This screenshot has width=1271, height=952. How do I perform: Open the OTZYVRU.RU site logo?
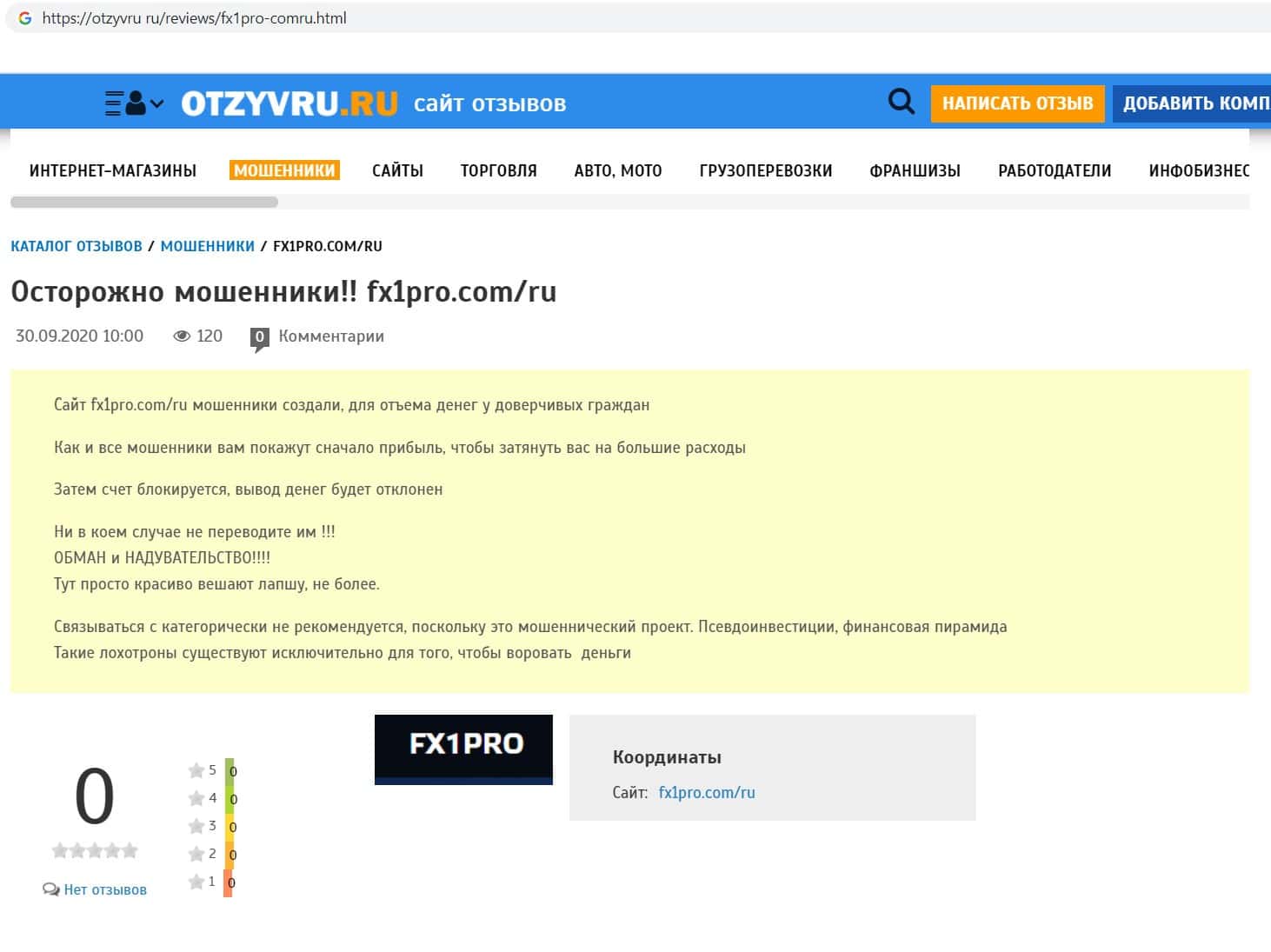point(289,103)
